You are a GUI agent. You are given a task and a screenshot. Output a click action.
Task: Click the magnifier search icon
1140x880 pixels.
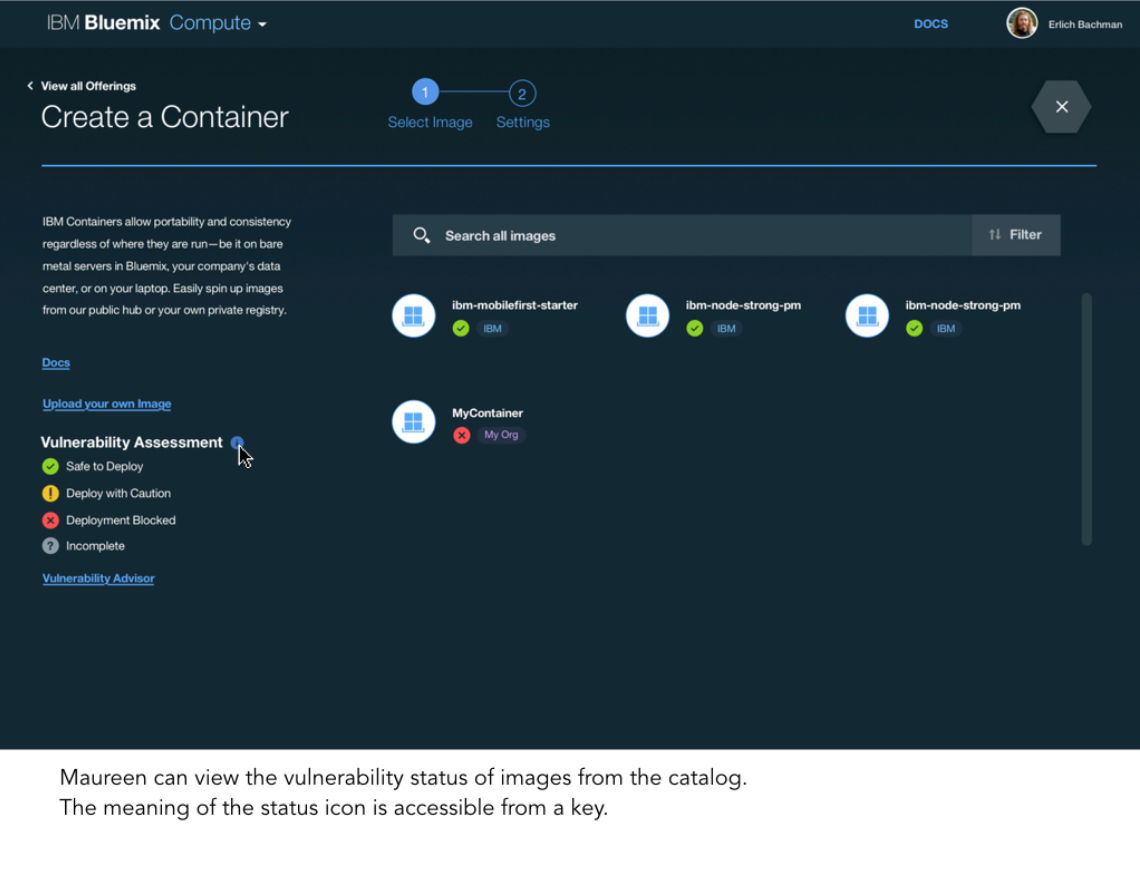[421, 235]
